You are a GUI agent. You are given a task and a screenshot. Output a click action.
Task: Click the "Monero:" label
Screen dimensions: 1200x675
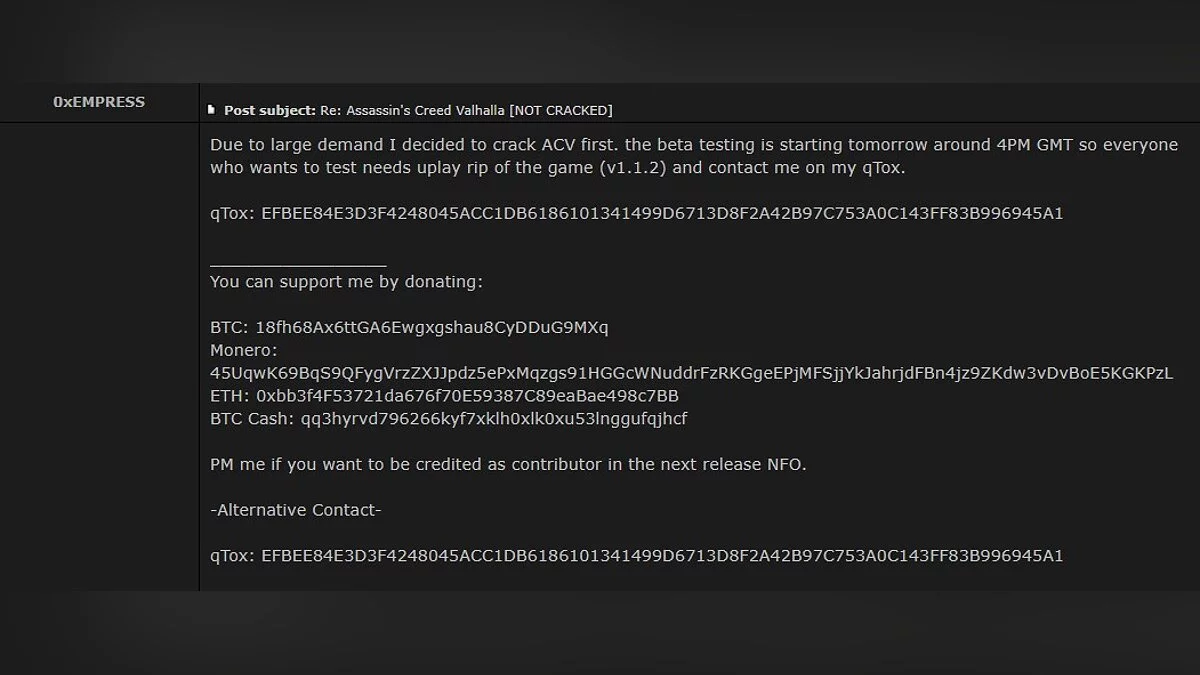pyautogui.click(x=244, y=351)
